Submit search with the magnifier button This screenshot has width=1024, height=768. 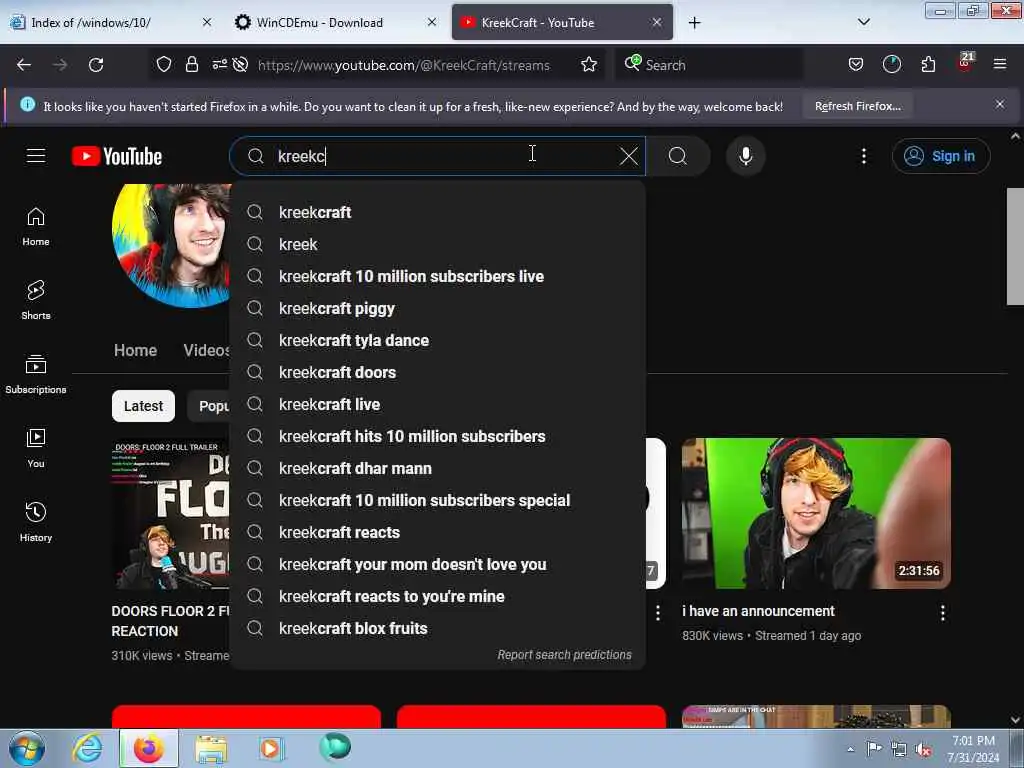678,156
